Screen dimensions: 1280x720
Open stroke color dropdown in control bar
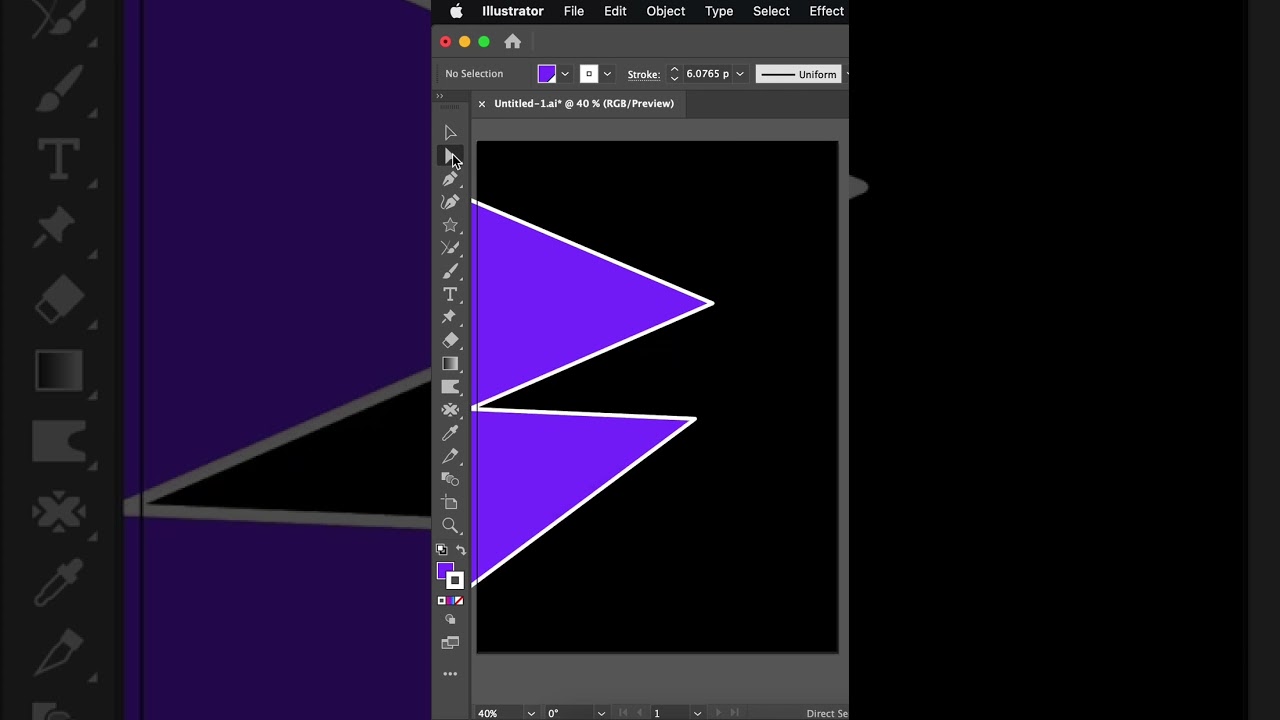(607, 74)
